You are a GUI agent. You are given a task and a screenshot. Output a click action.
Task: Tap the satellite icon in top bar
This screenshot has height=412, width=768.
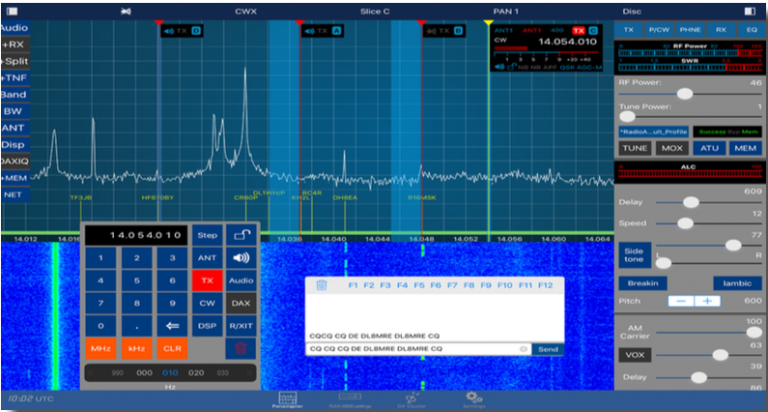[126, 11]
